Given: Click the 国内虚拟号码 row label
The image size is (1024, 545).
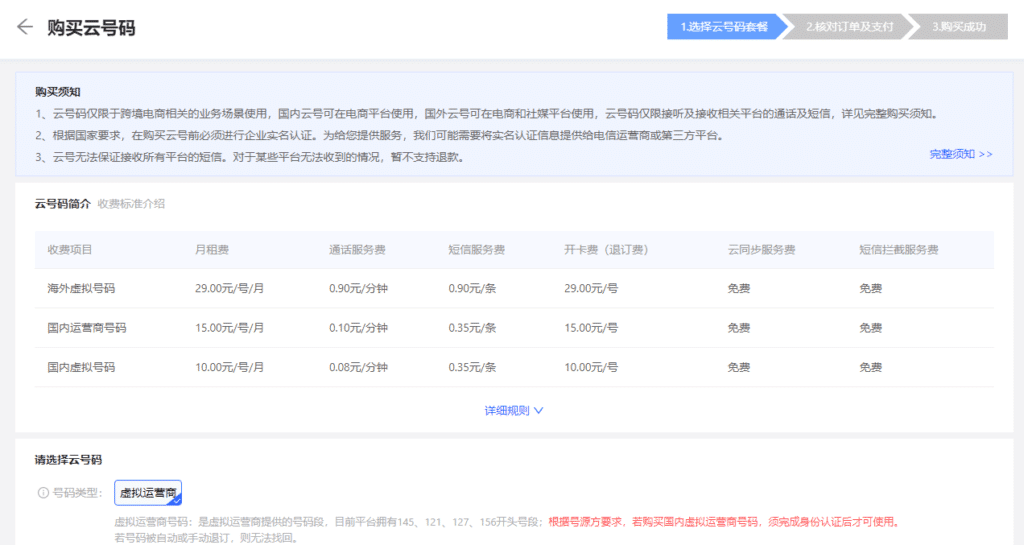Looking at the screenshot, I should point(81,367).
